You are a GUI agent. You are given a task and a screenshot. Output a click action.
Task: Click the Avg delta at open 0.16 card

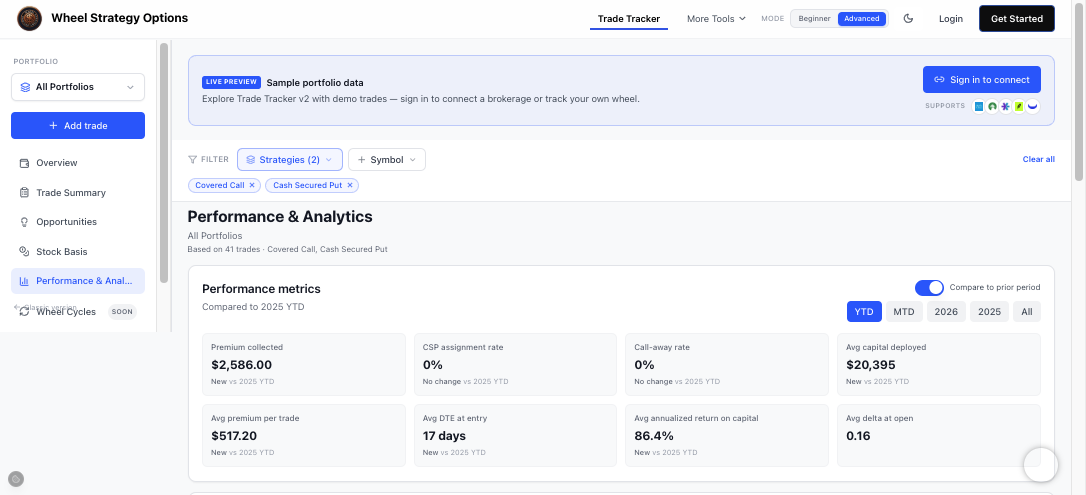pos(938,435)
